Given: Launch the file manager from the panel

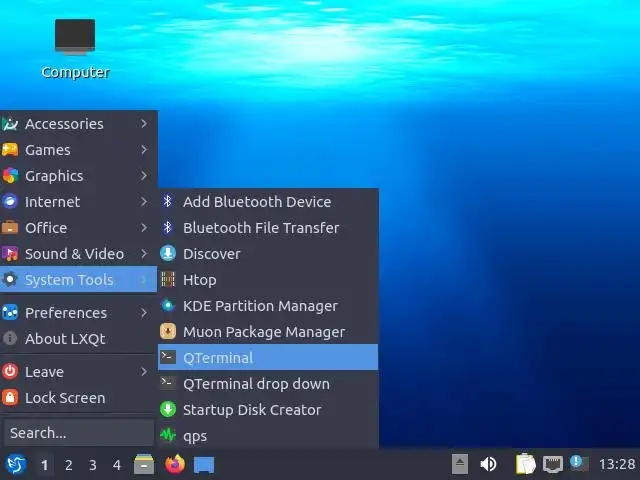Looking at the screenshot, I should (x=144, y=464).
